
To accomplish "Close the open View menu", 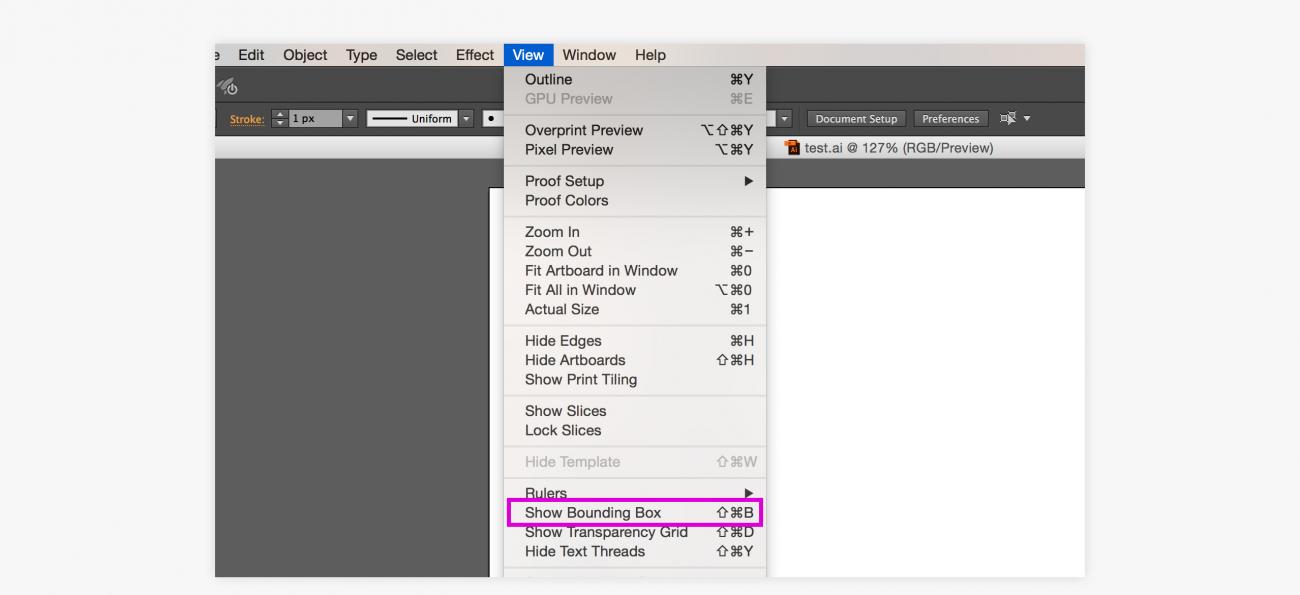I will 528,55.
